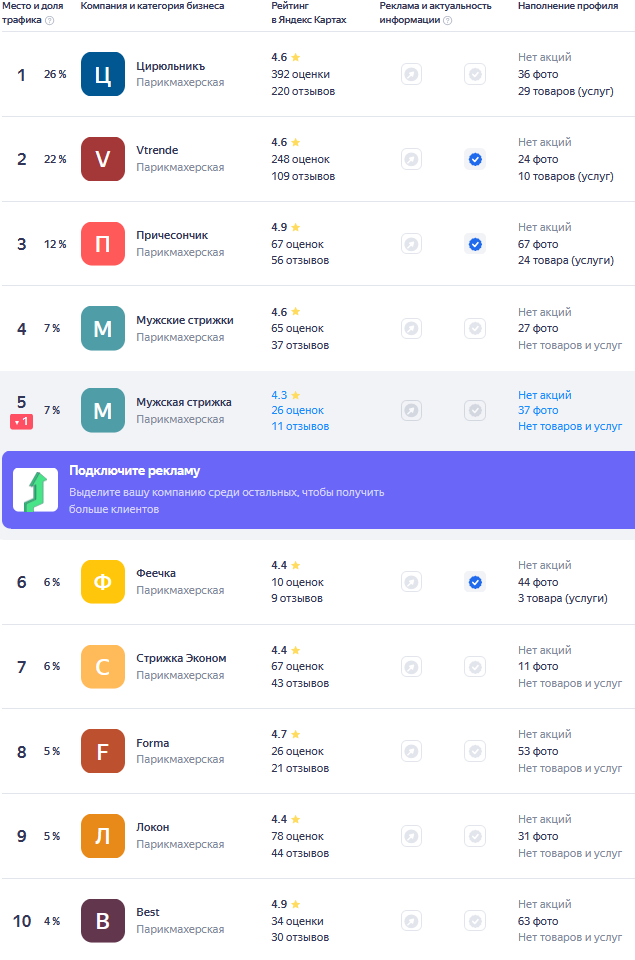Click the advertising icon in Forma row
Viewport: 635px width, 960px height.
click(411, 751)
